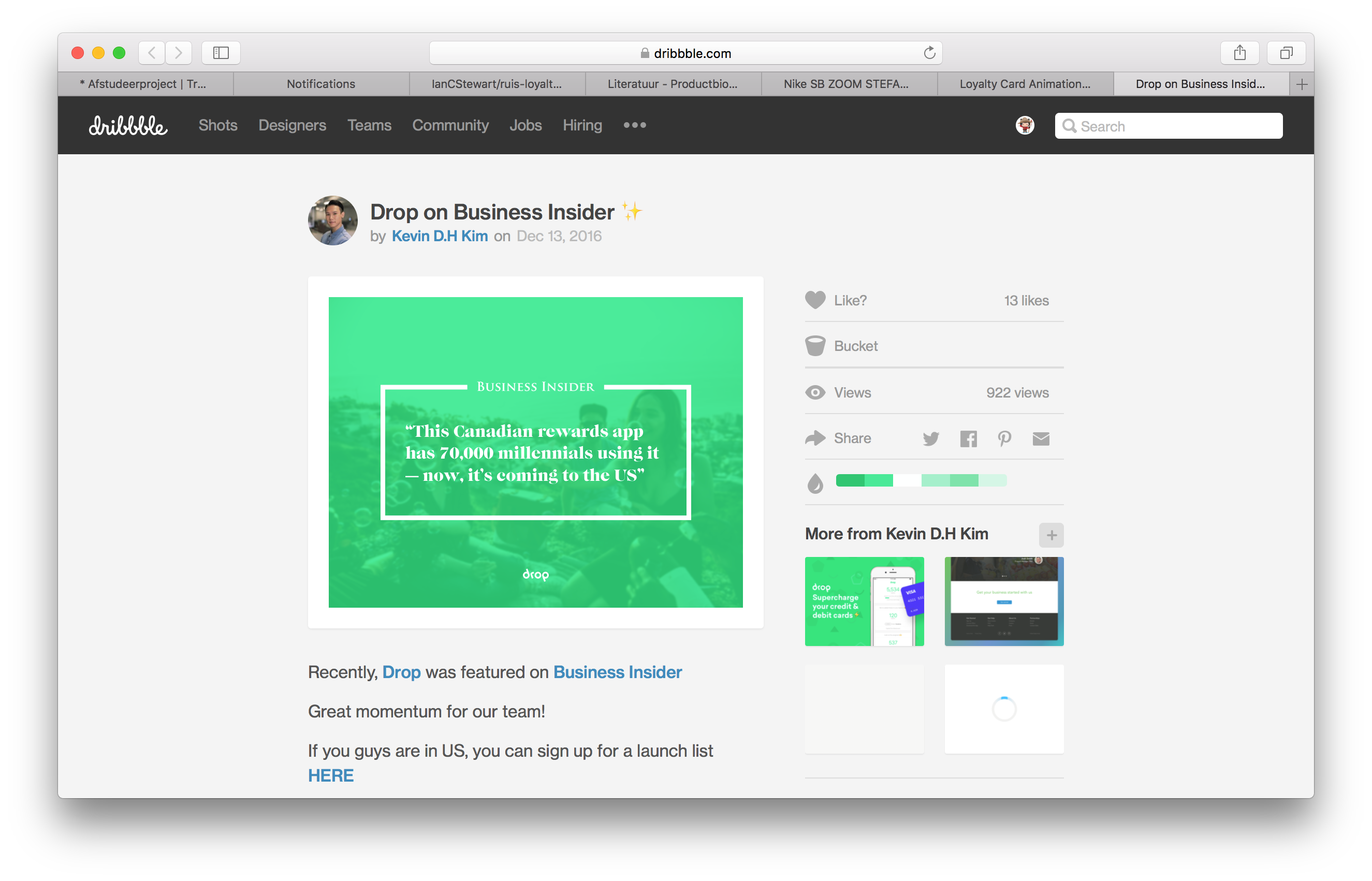Screen dimensions: 1372x881
Task: Click the loading thumbnail with spinner
Action: (x=1003, y=709)
